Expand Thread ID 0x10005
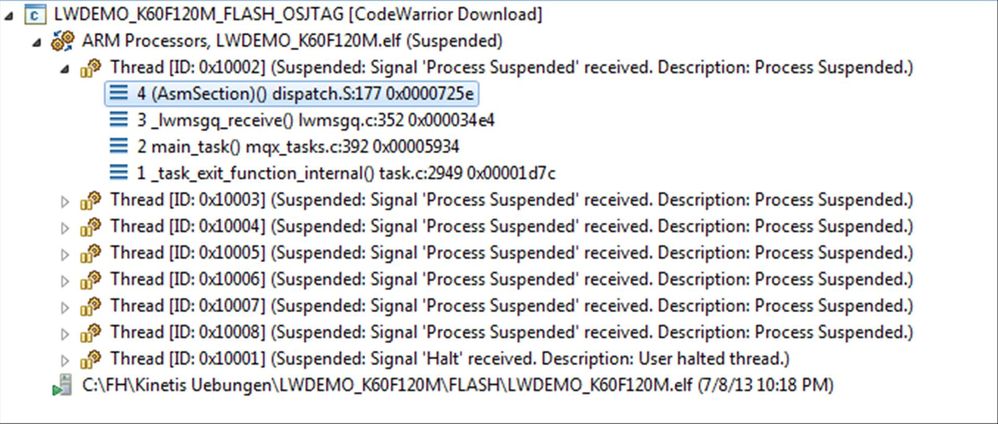The width and height of the screenshot is (998, 424). [66, 253]
